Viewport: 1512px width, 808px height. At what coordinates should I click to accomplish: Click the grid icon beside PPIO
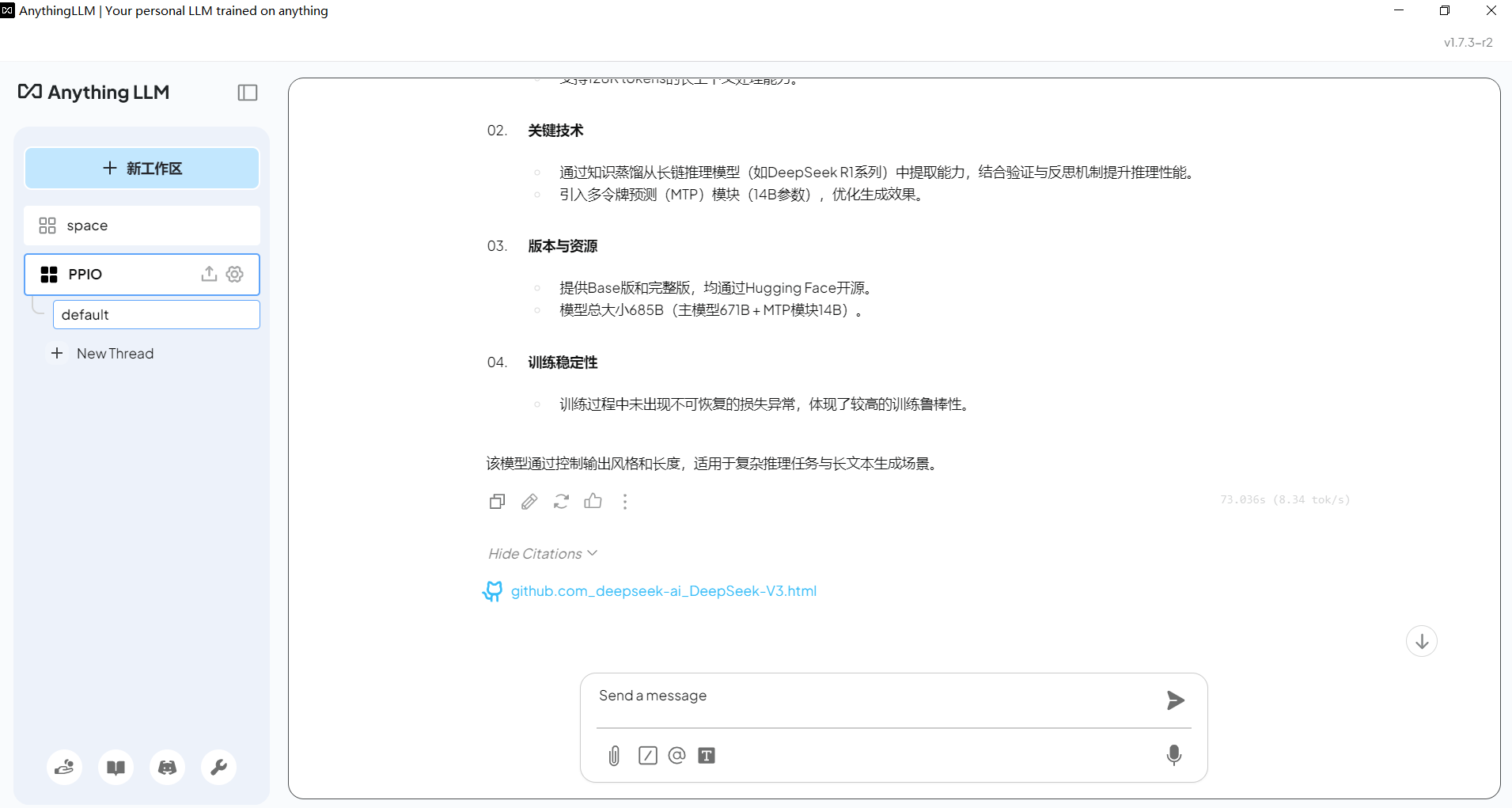click(x=49, y=275)
